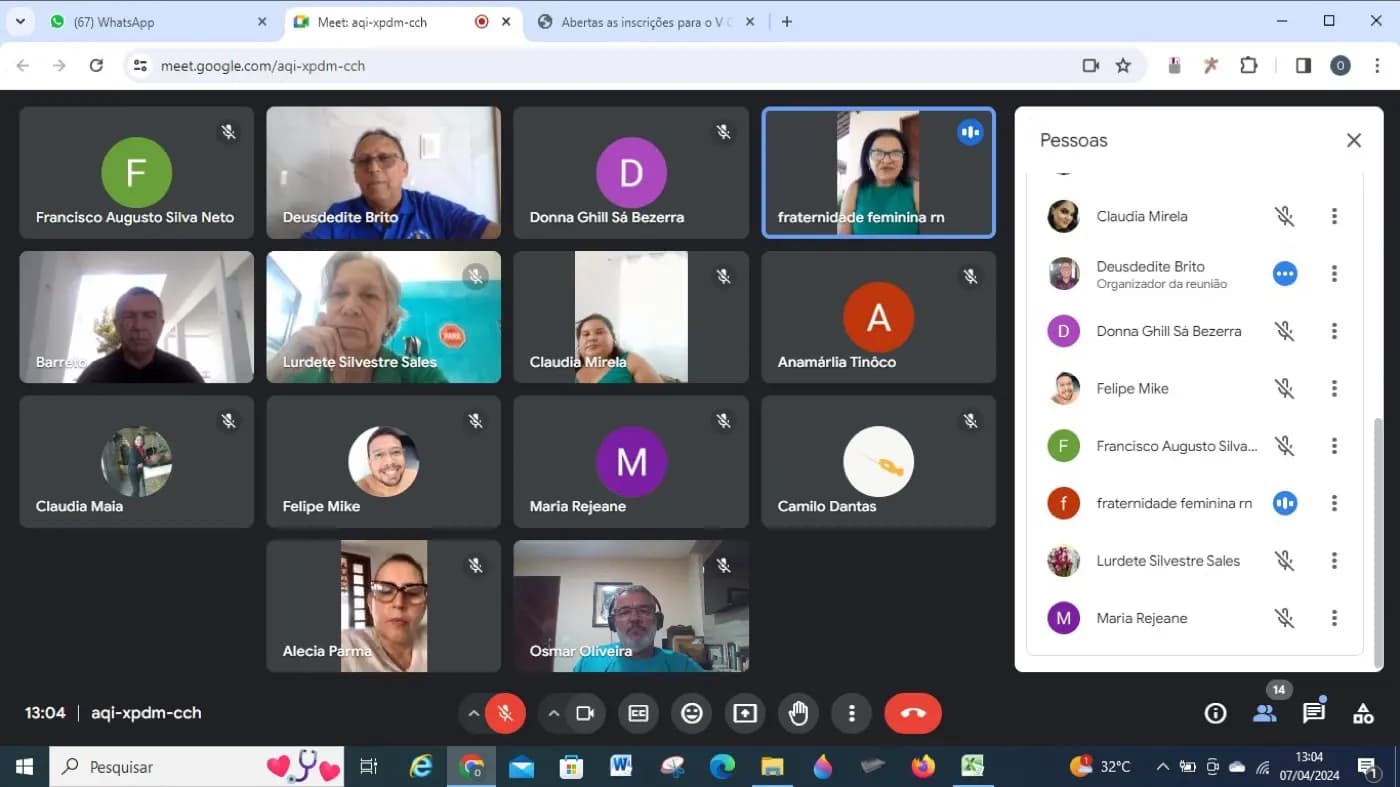Viewport: 1400px width, 787px height.
Task: Toggle your microphone on
Action: [505, 713]
